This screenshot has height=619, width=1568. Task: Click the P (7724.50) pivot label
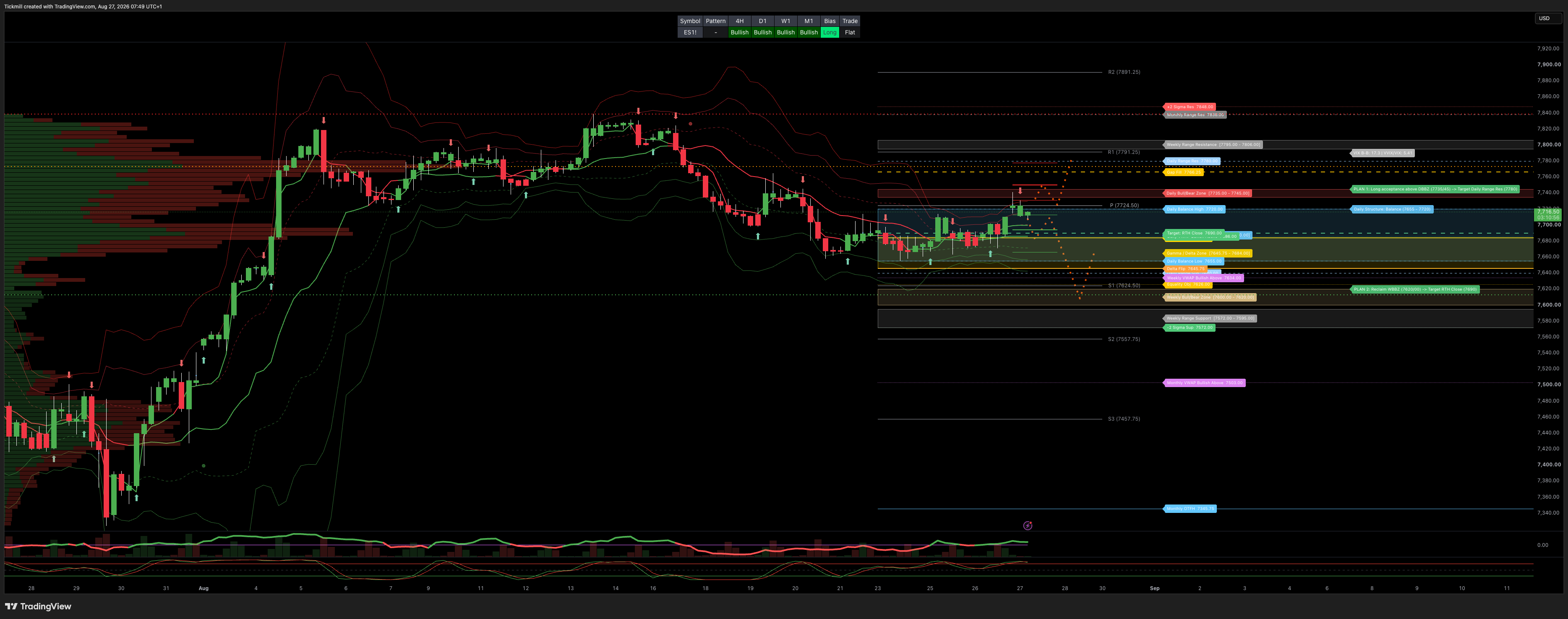(x=1124, y=205)
